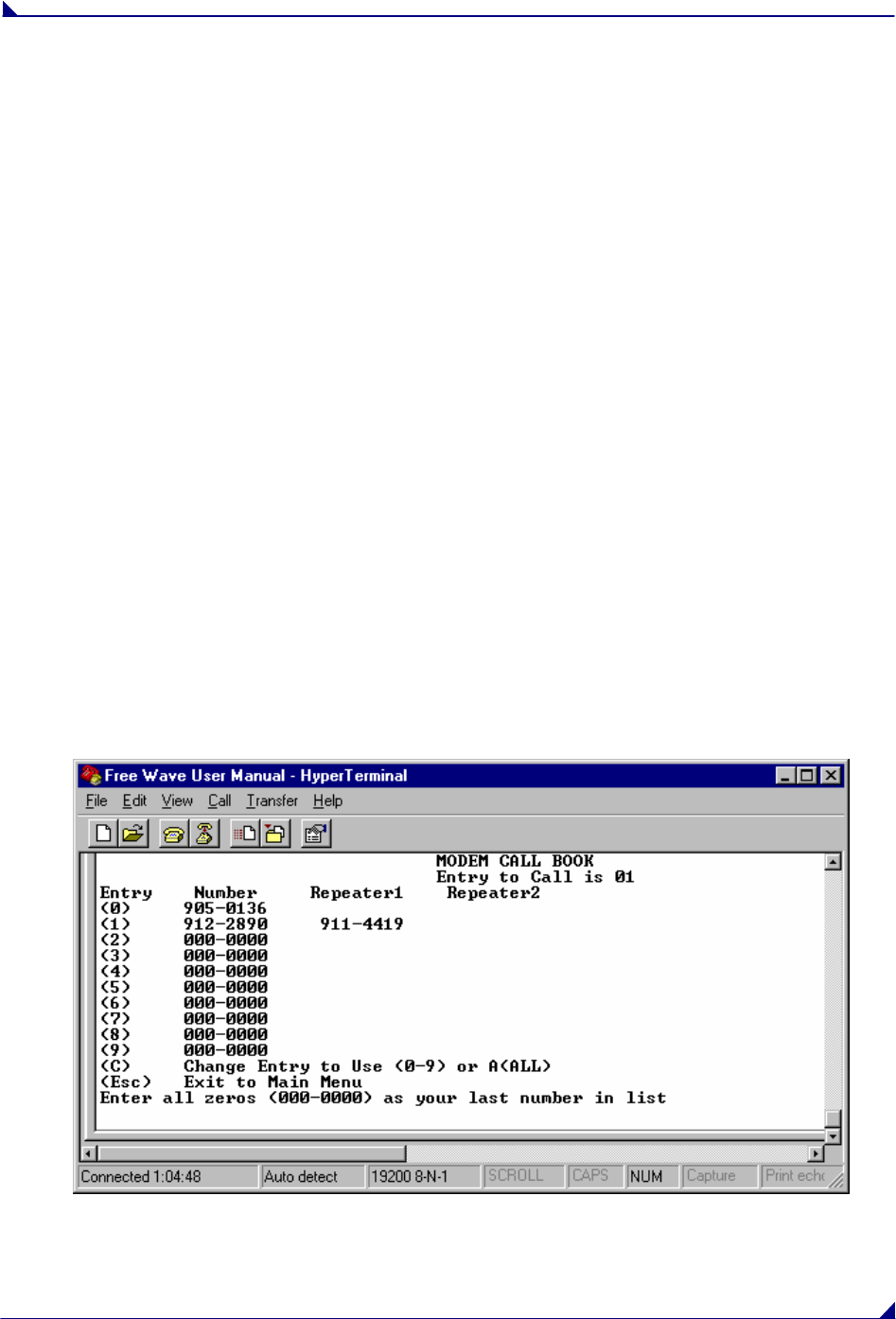Open the Edit menu
896x1319 pixels.
pos(134,800)
